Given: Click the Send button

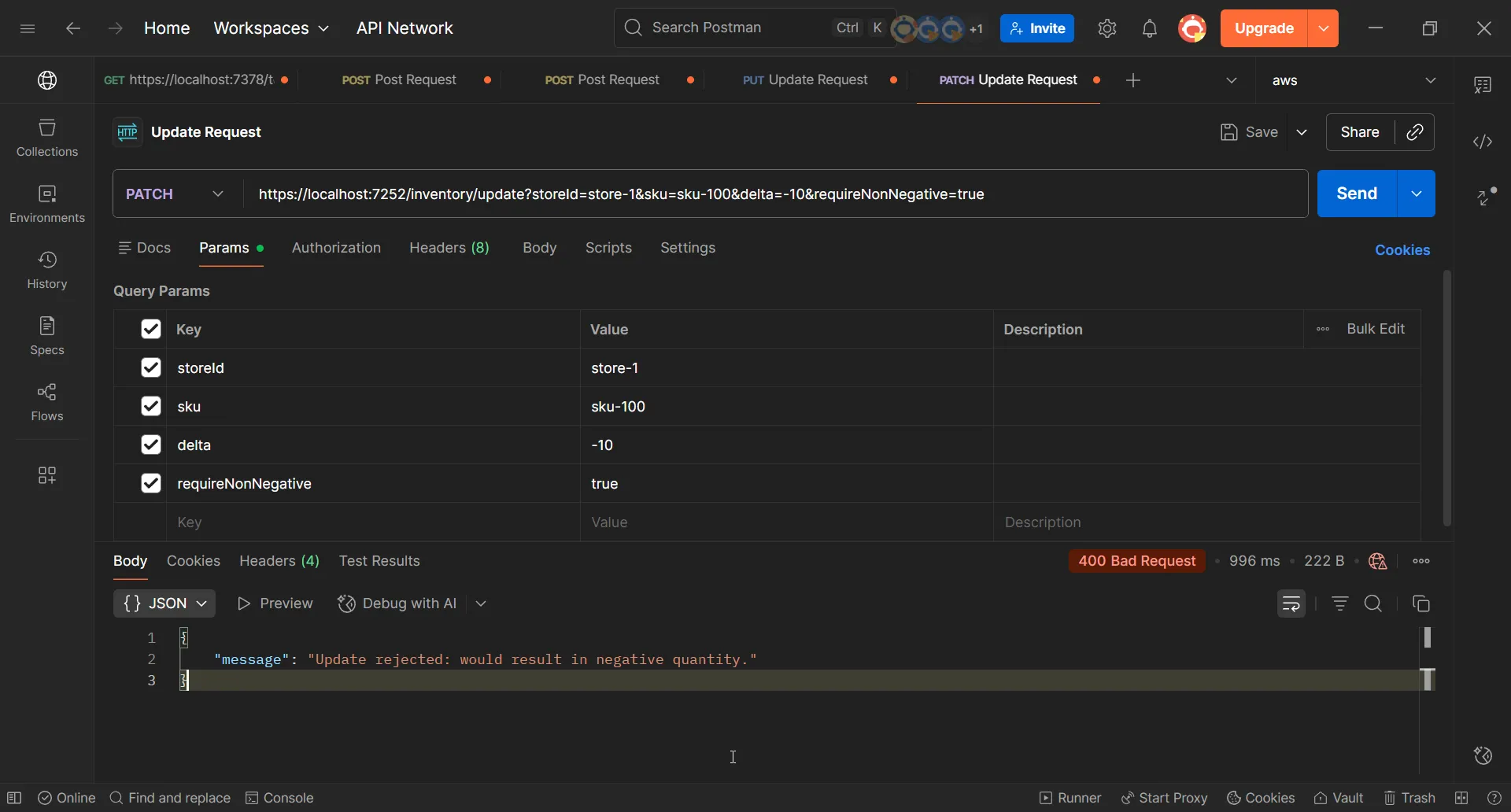Looking at the screenshot, I should [x=1356, y=194].
